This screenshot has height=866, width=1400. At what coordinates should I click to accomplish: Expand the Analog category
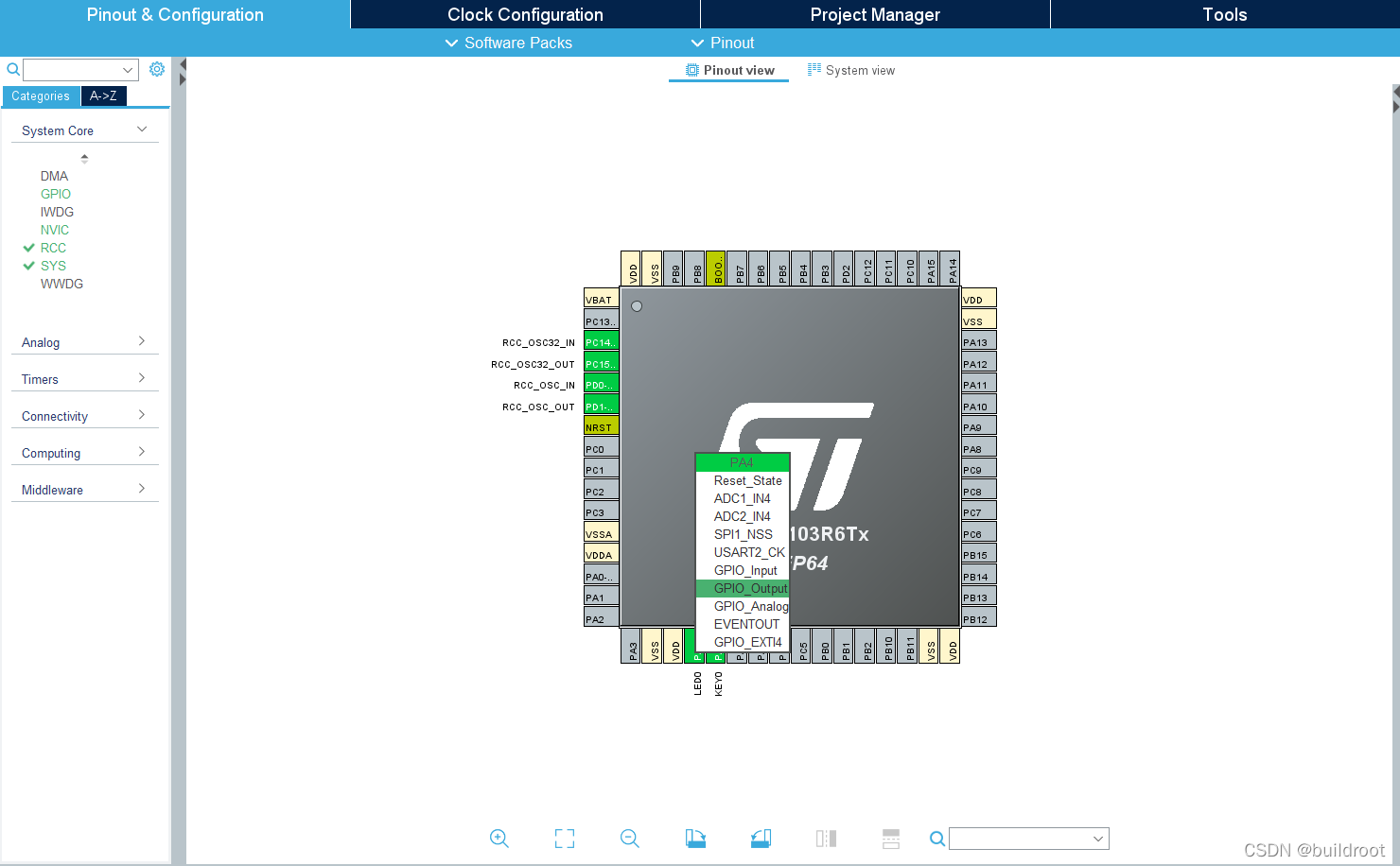tap(142, 341)
